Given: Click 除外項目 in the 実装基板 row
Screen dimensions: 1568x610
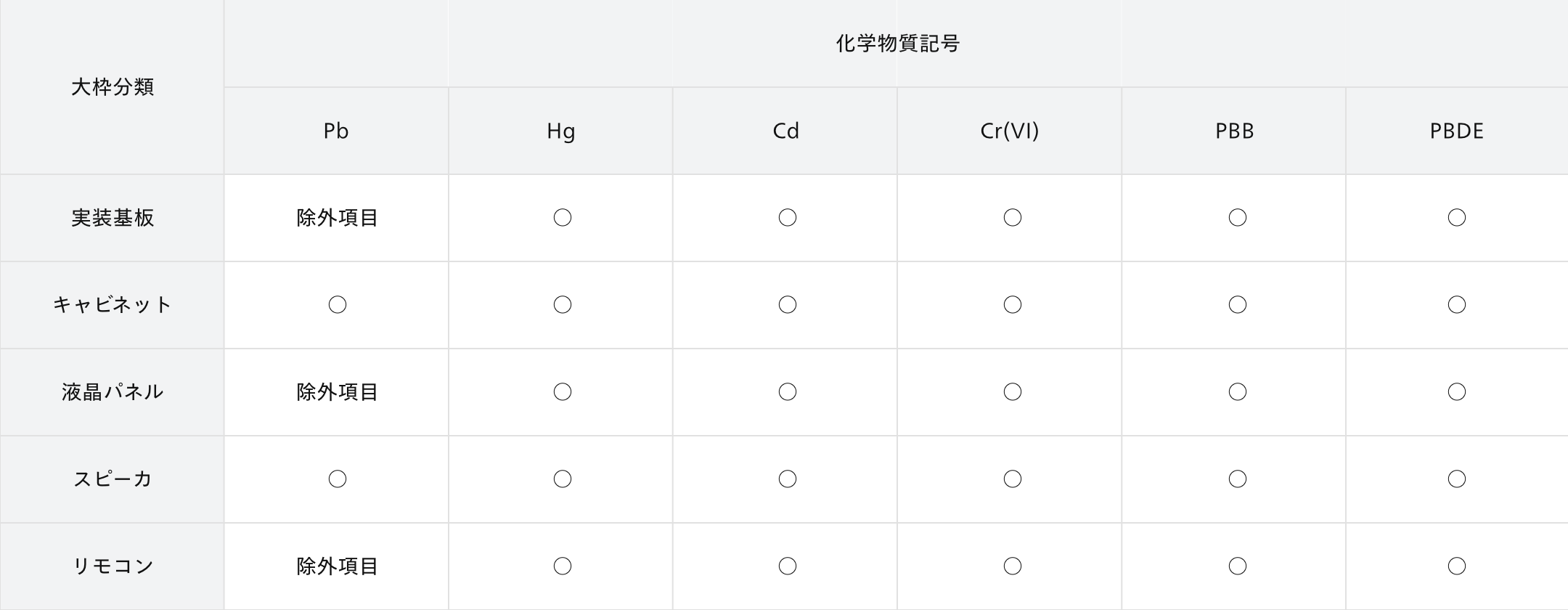Looking at the screenshot, I should tap(337, 218).
